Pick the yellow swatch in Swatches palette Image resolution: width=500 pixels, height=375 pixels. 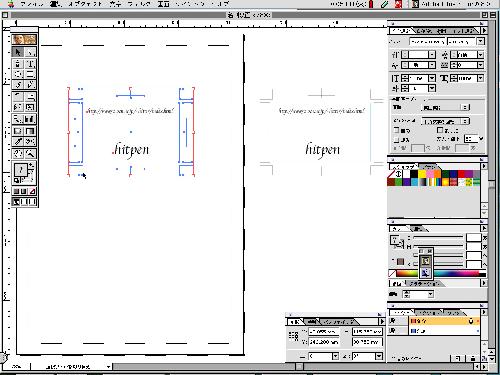[x=422, y=174]
